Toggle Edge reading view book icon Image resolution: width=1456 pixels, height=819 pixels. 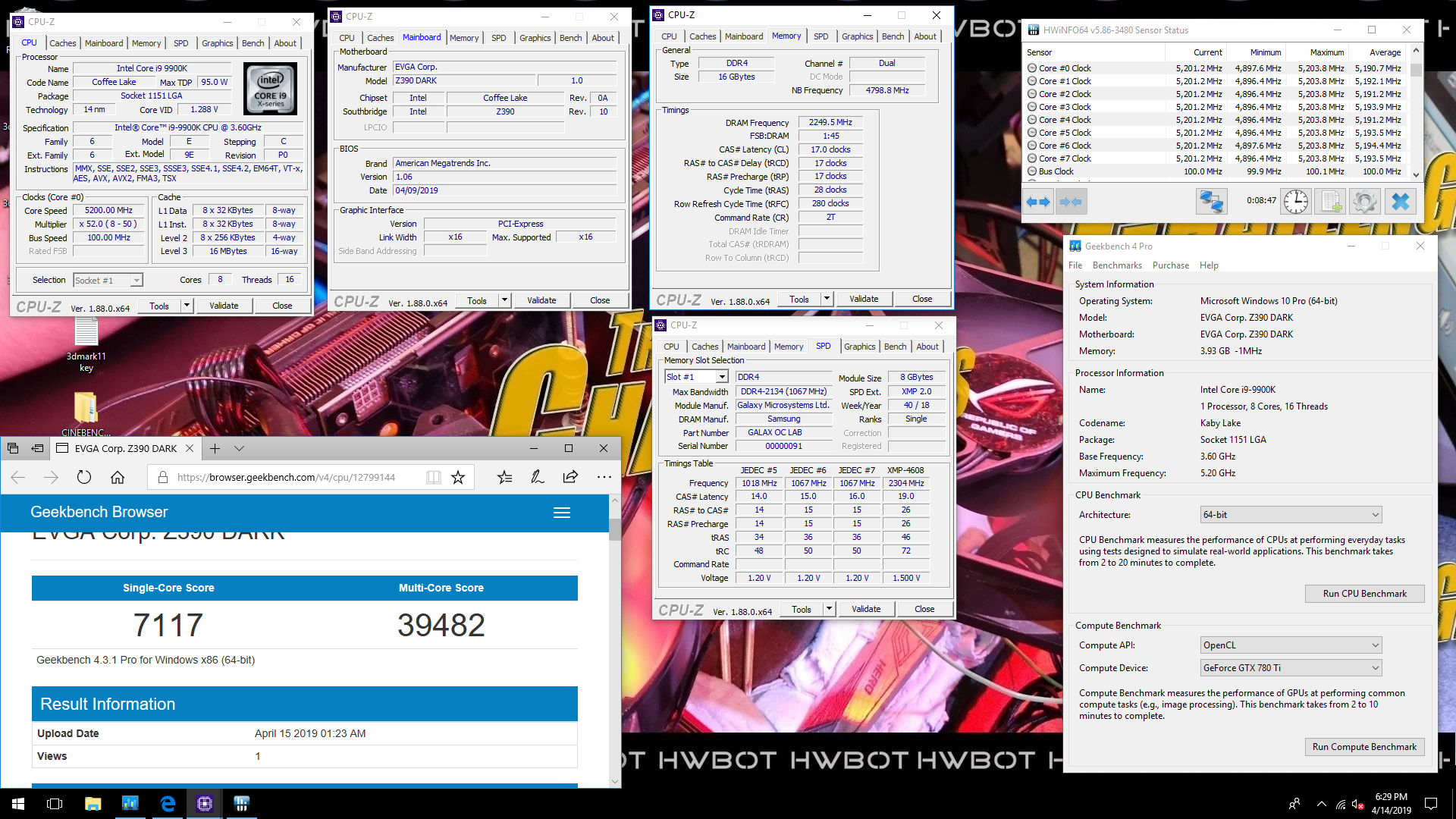pos(433,477)
